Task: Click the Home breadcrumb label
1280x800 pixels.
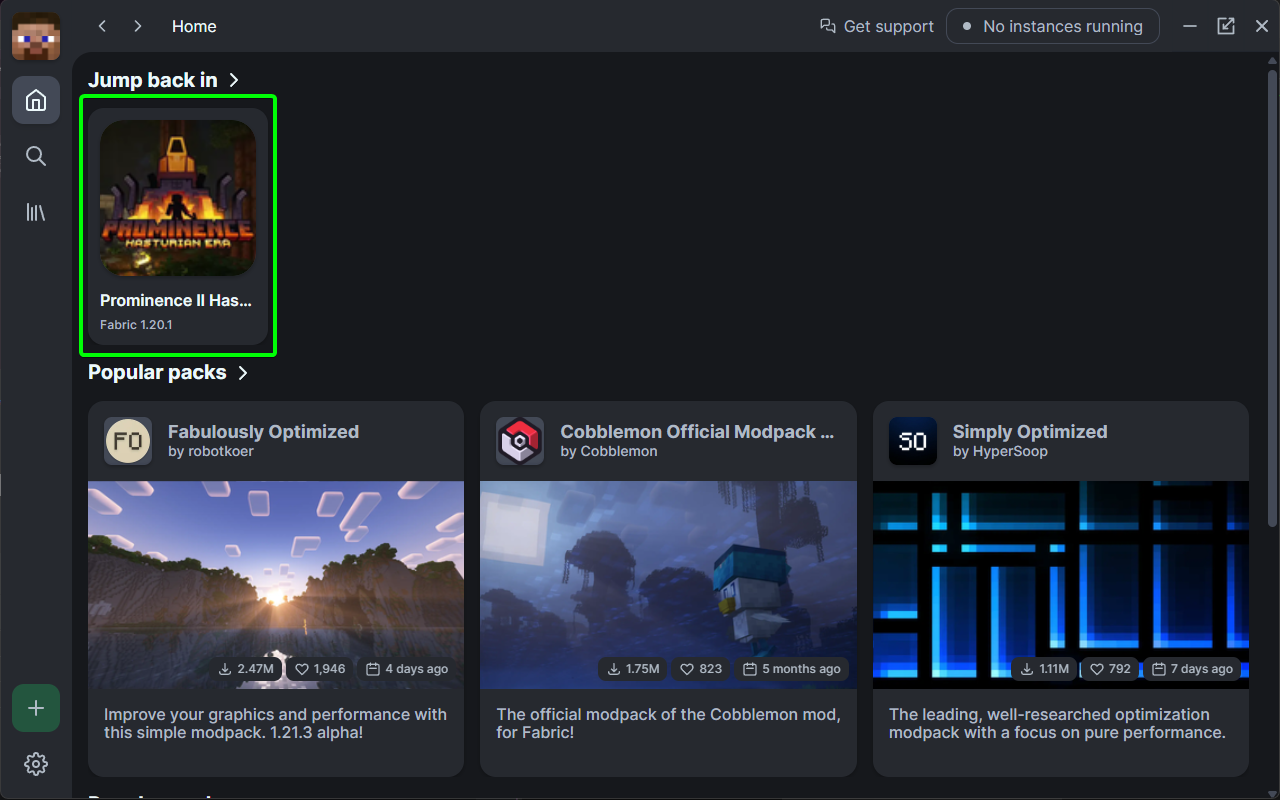Action: (x=194, y=26)
